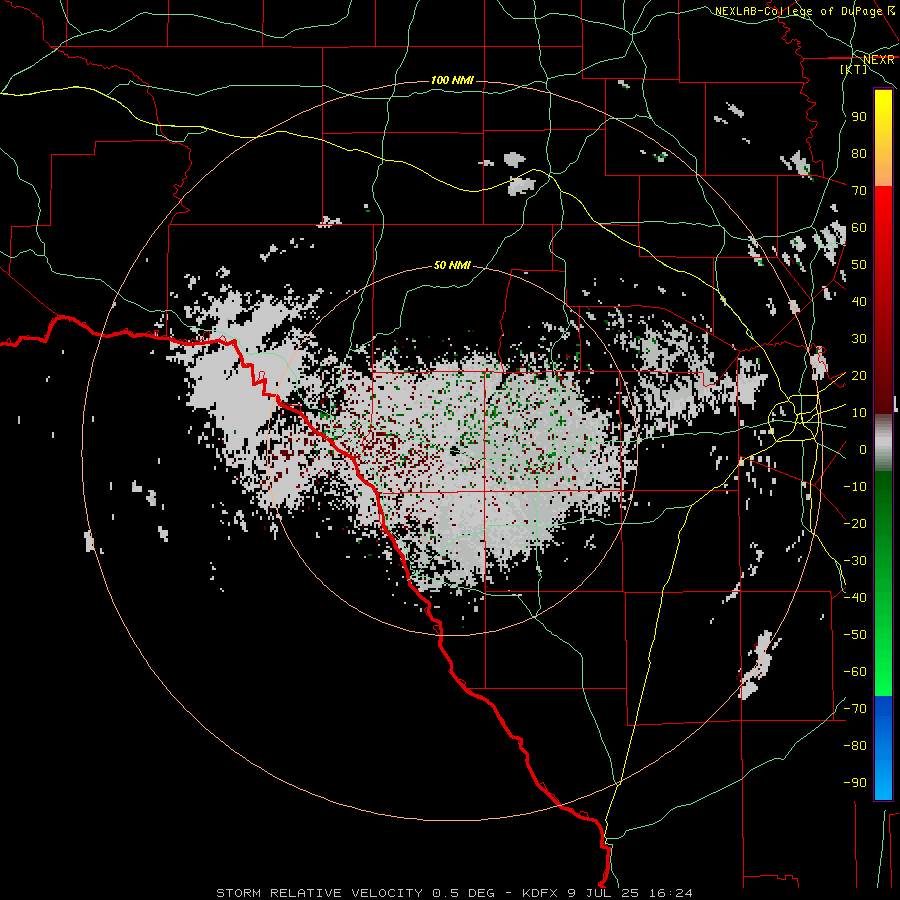Select the -70 value on the velocity scale
Viewport: 900px width, 900px height.
[x=855, y=709]
